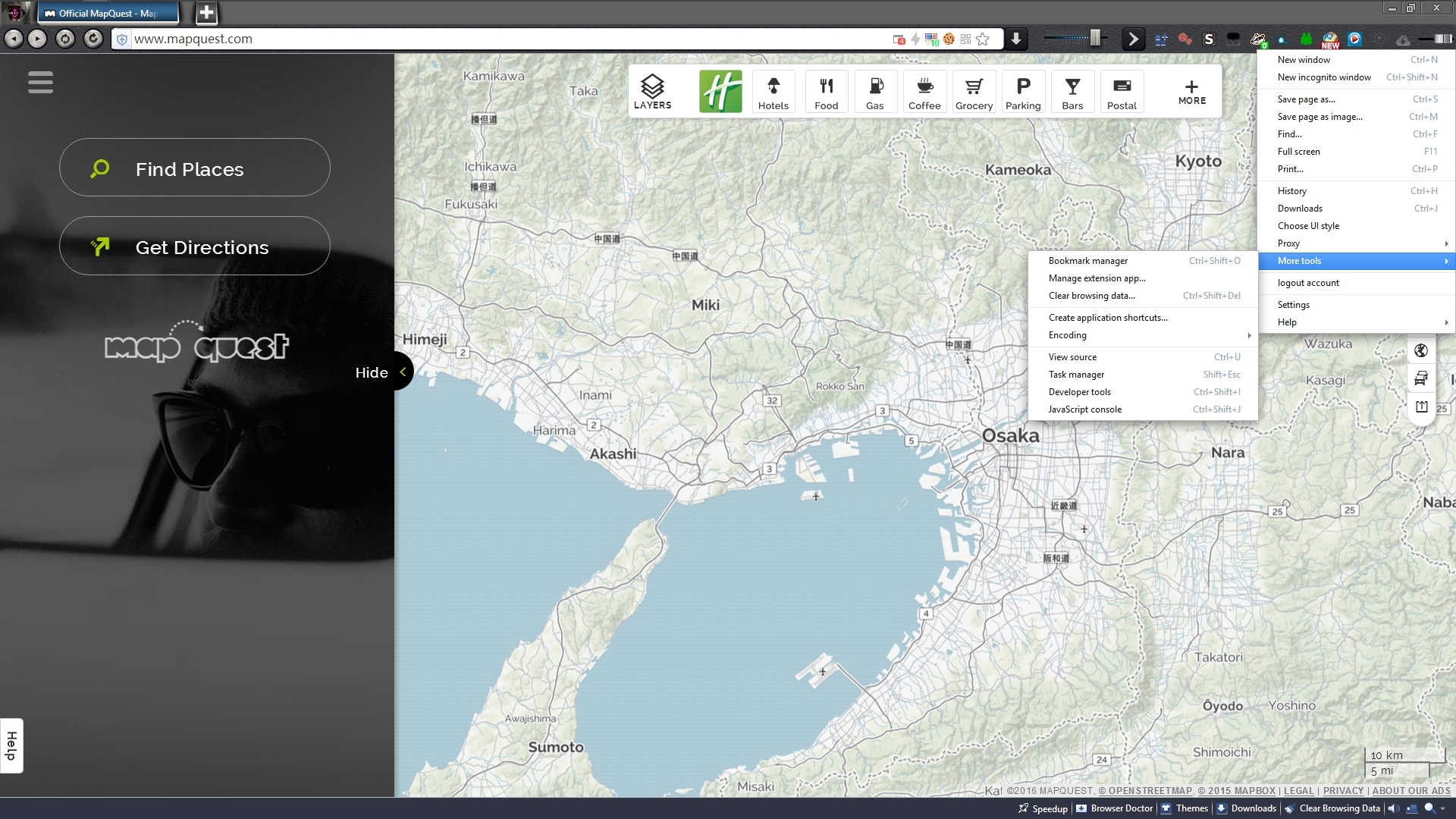Open Task manager from submenu

[x=1143, y=375]
